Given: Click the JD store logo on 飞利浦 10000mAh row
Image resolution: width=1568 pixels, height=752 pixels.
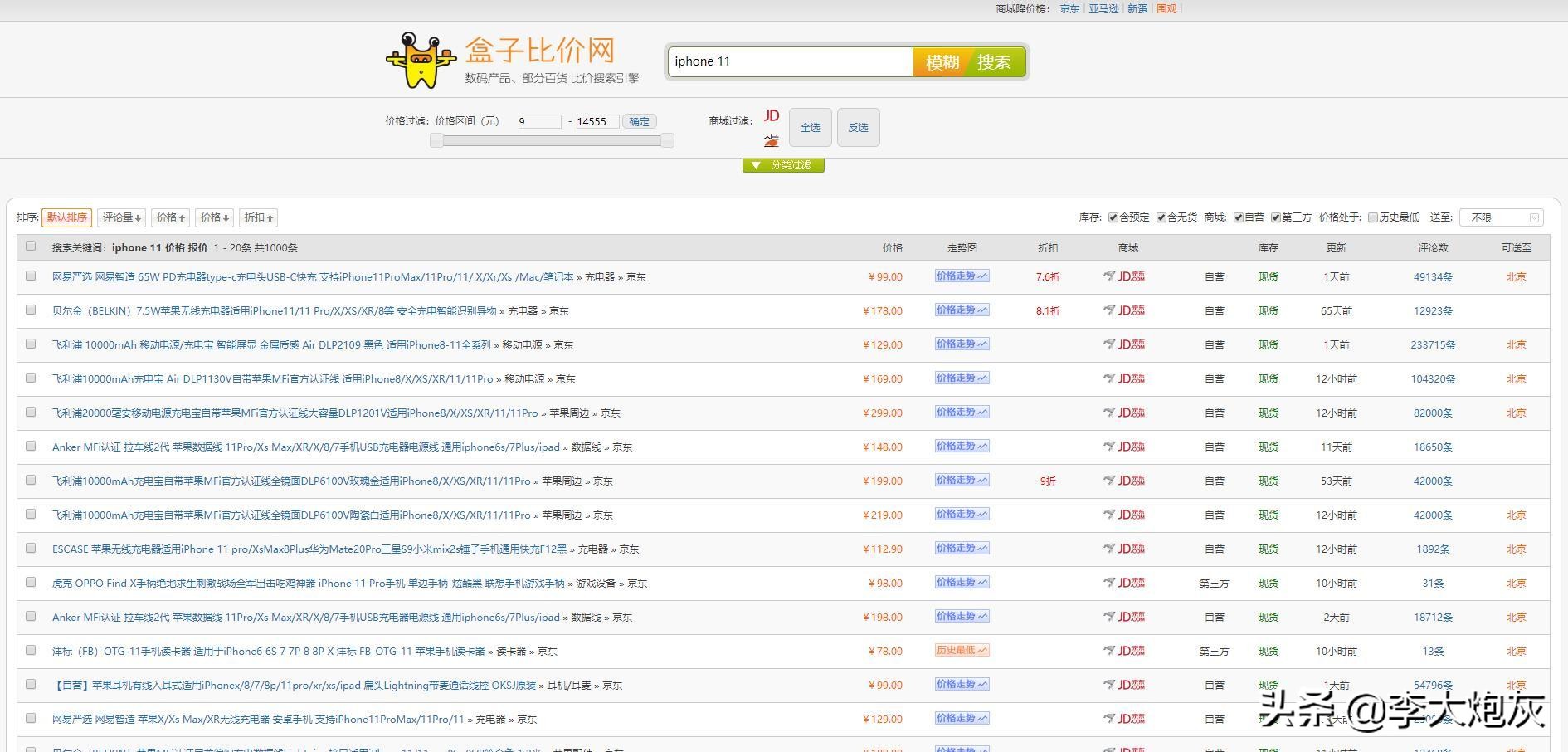Looking at the screenshot, I should [x=1131, y=344].
